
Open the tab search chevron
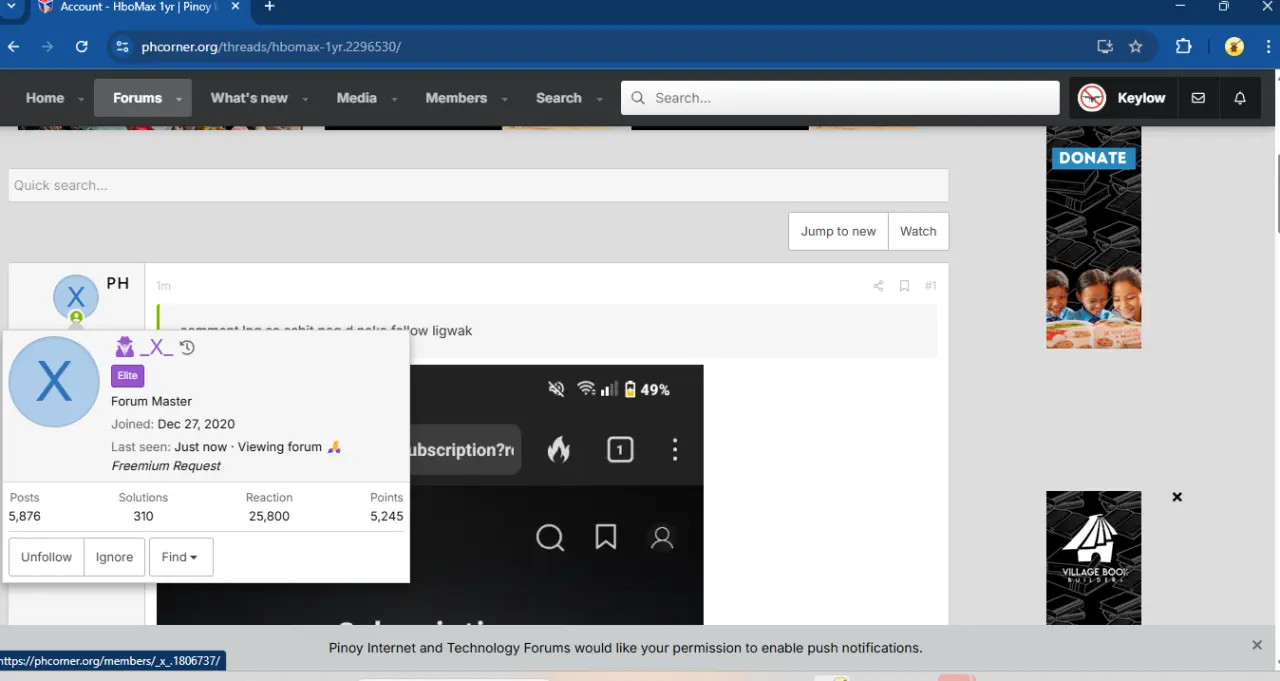[11, 6]
